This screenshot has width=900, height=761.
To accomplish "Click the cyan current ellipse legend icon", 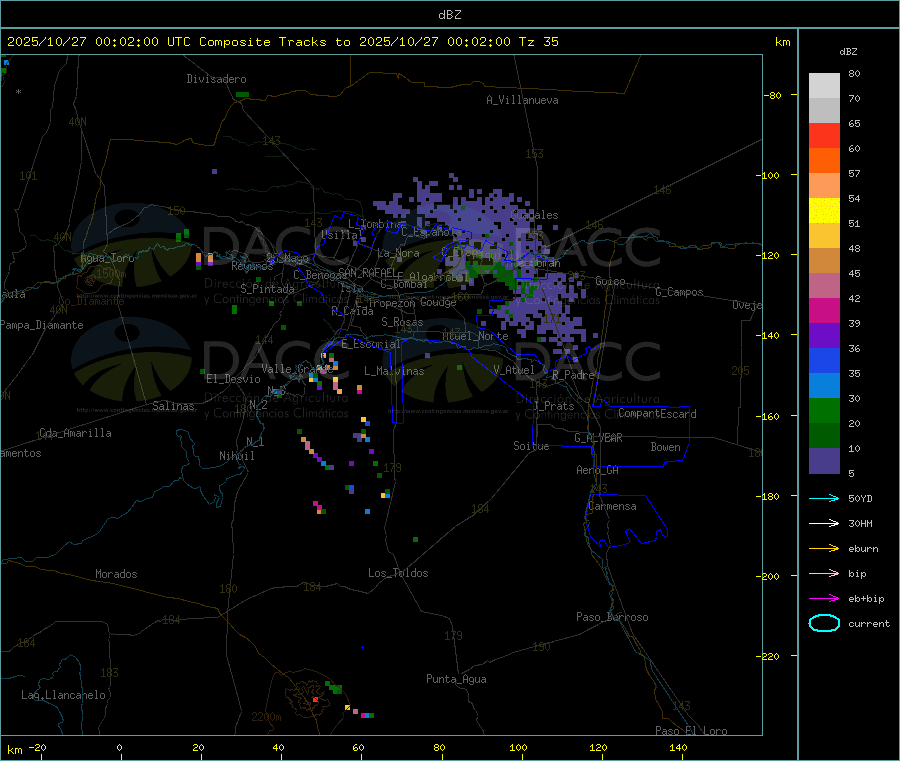I will [x=824, y=623].
